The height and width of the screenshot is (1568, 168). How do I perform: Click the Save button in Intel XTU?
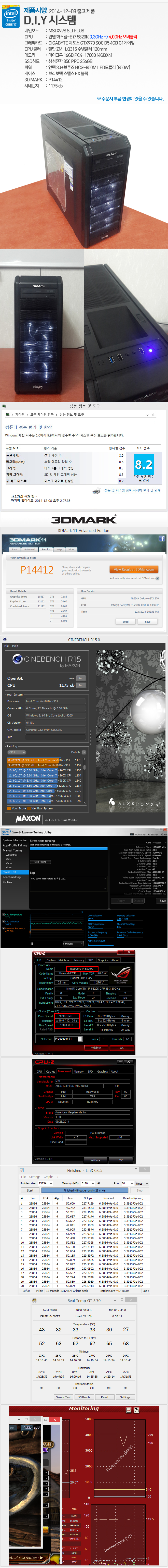[x=162, y=900]
